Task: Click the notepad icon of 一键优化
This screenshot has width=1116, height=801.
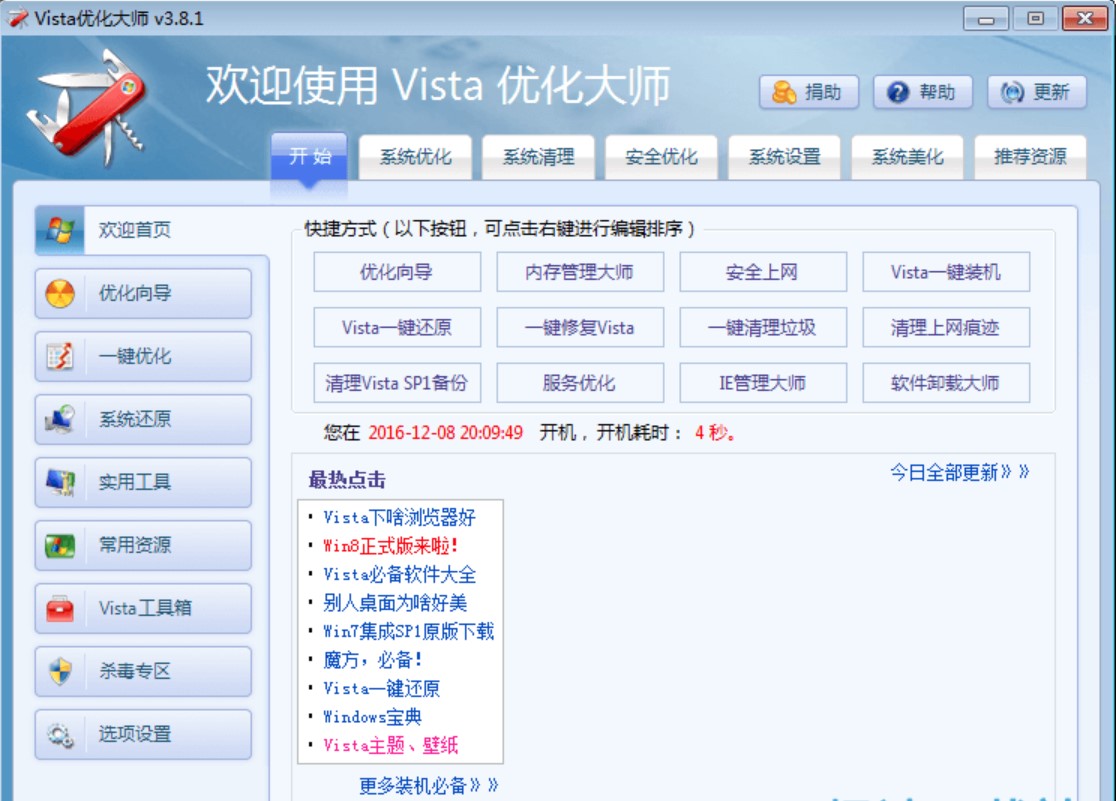Action: [60, 356]
